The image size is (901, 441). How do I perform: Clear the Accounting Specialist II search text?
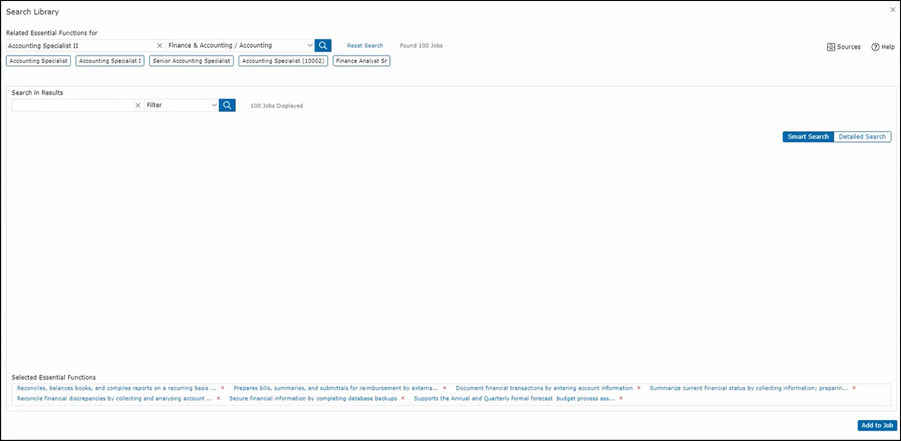(159, 45)
